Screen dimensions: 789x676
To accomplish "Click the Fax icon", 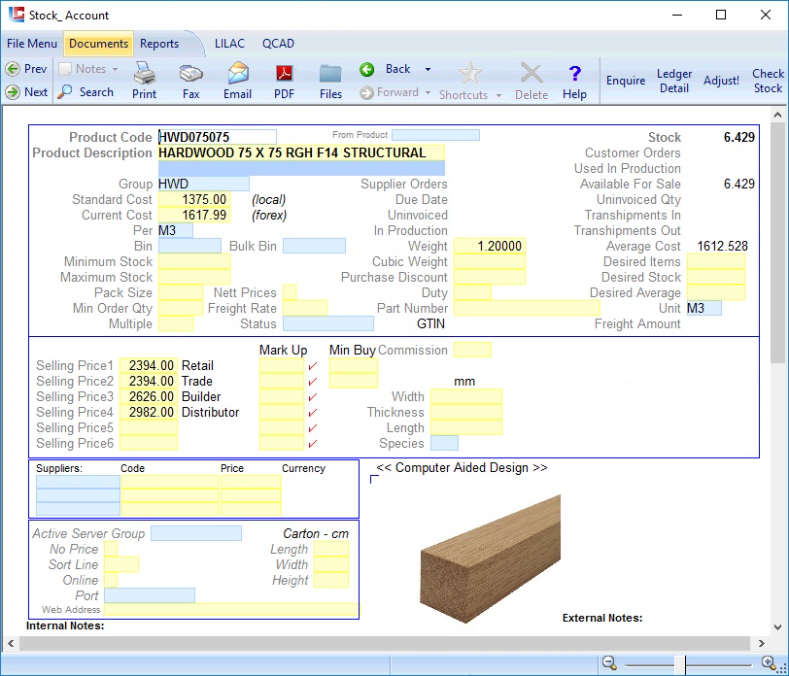I will tap(191, 74).
